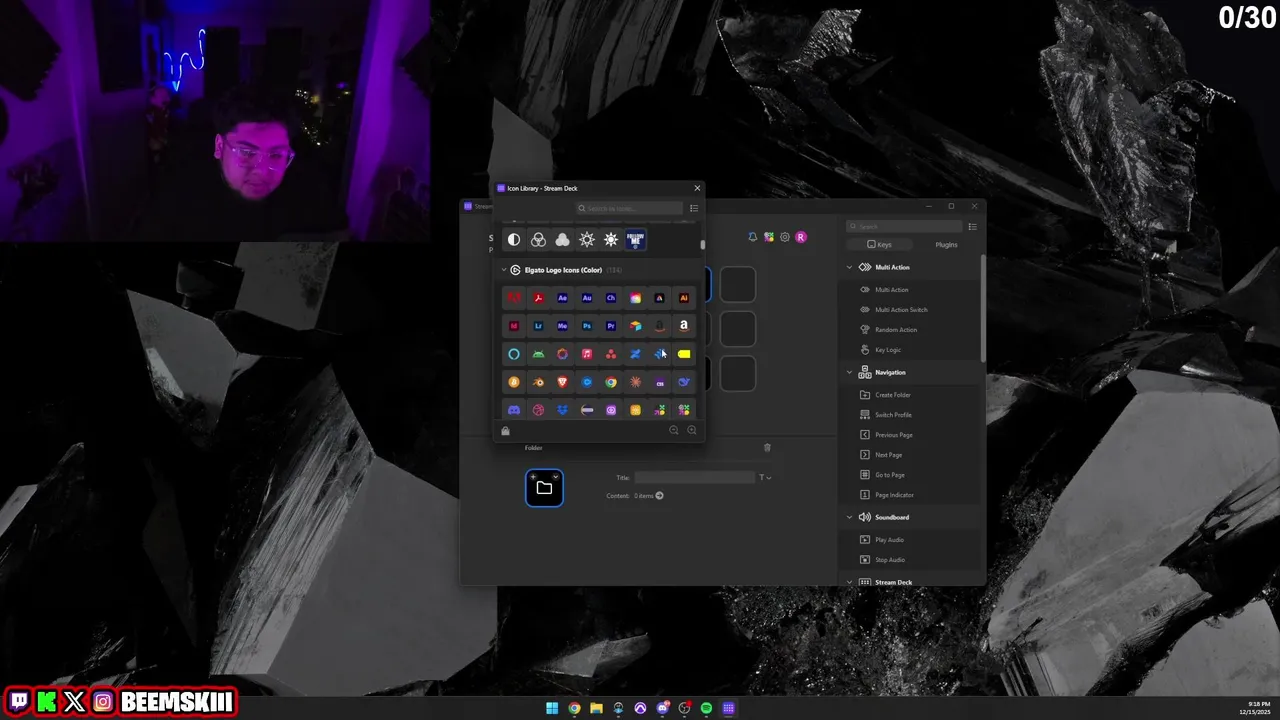This screenshot has height=720, width=1280.
Task: Grab the Icon Library vertical scrollbar
Action: [703, 245]
